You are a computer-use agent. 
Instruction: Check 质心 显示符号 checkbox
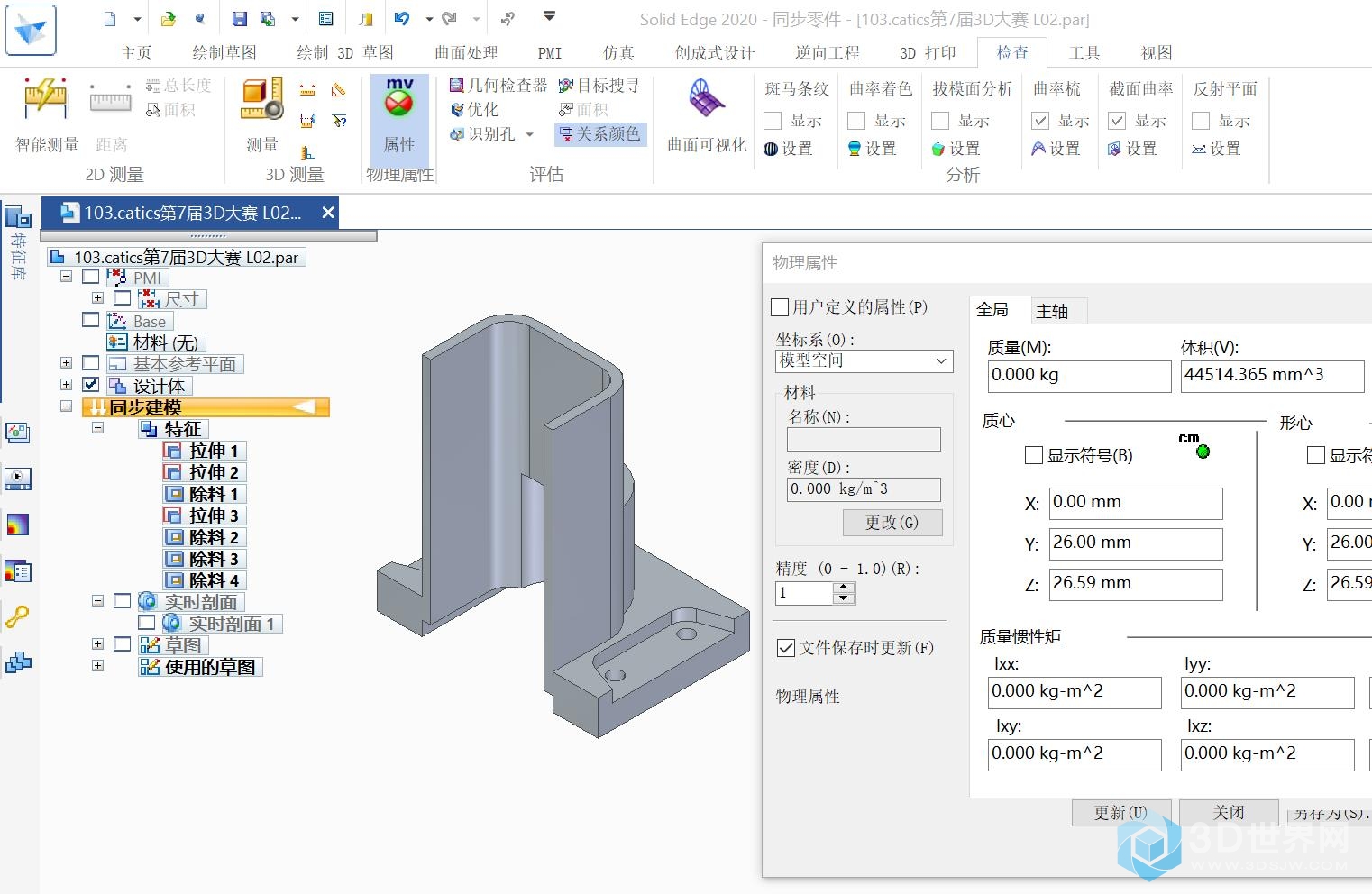1034,456
